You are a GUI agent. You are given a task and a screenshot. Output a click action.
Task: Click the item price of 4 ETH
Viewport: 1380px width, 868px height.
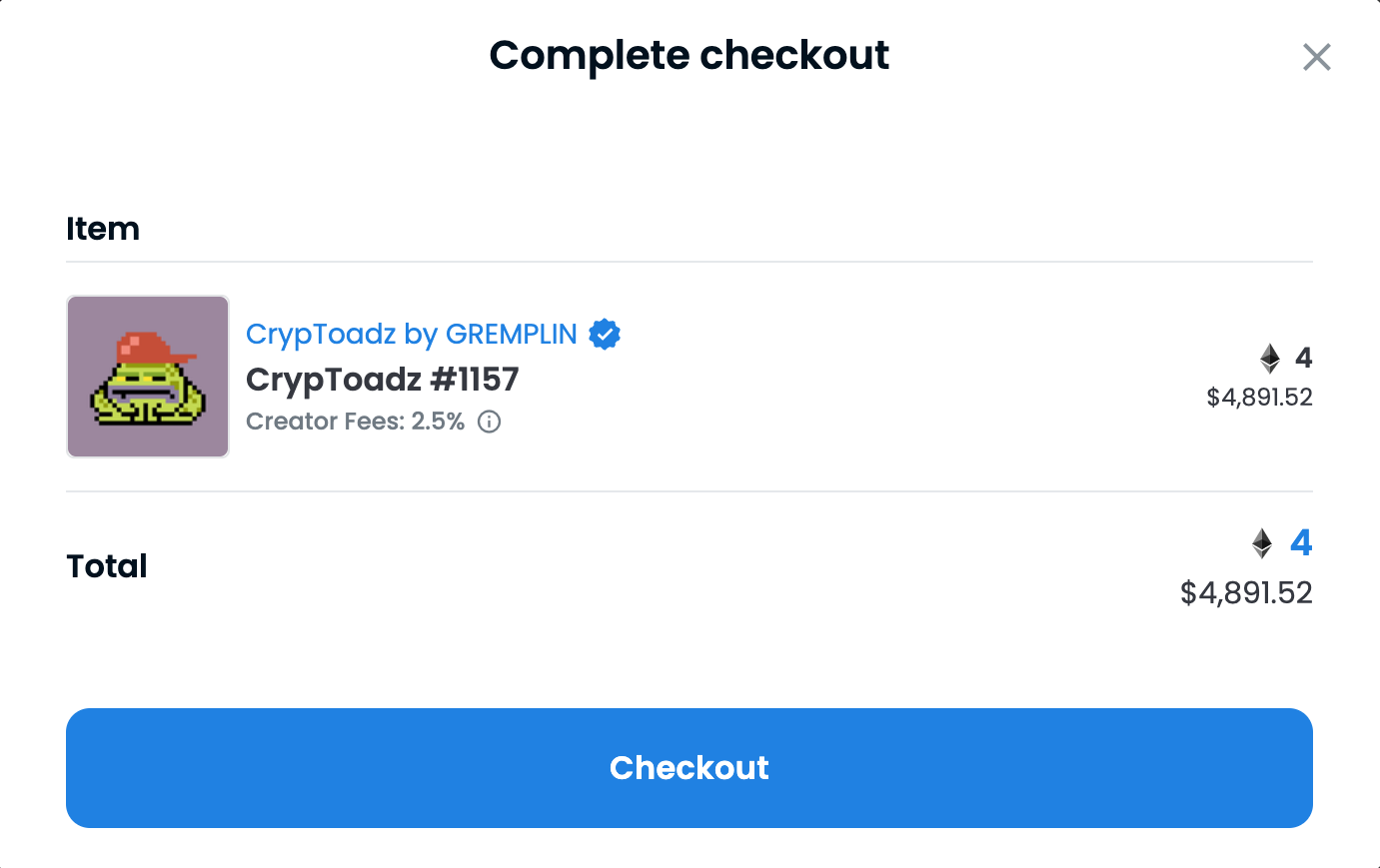click(x=1303, y=358)
